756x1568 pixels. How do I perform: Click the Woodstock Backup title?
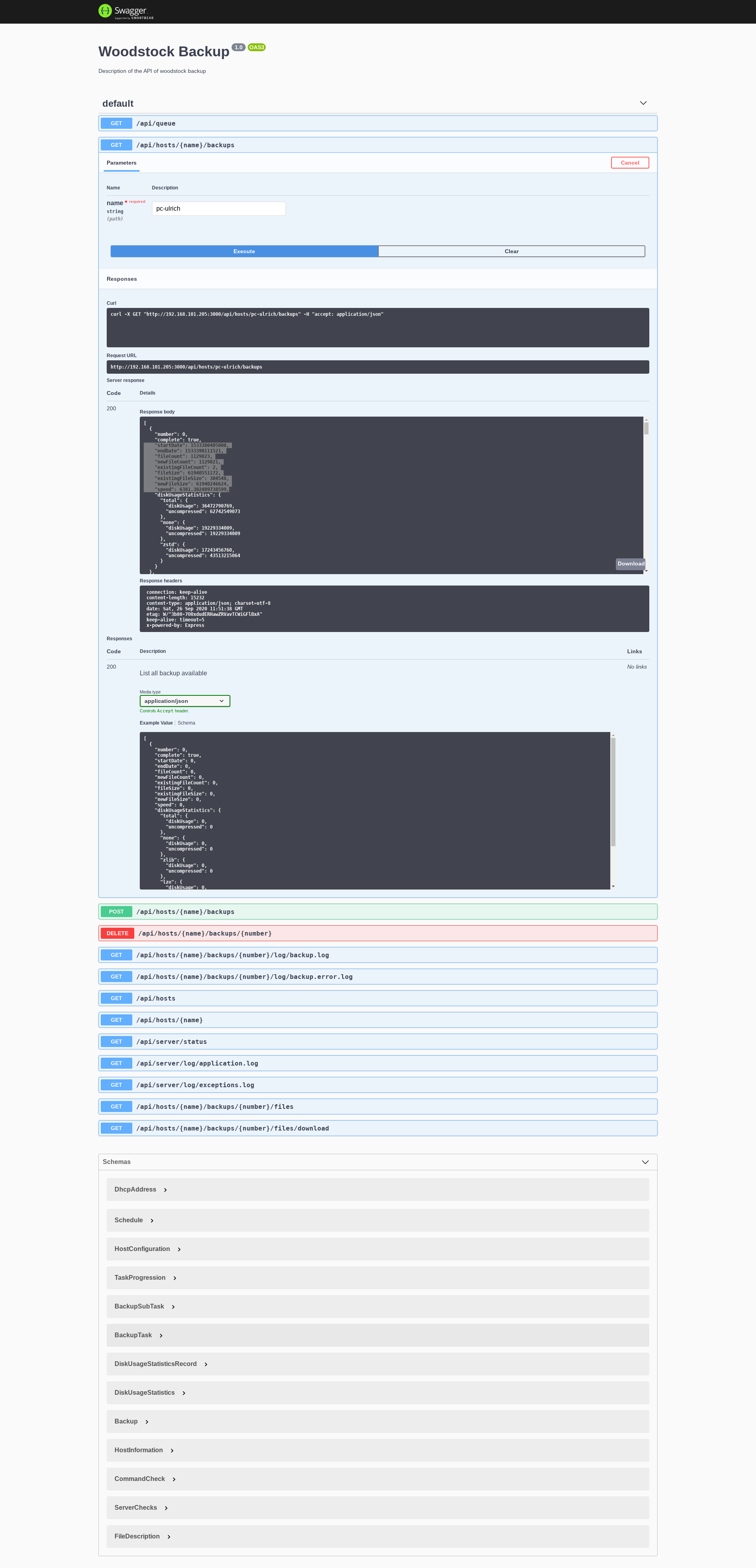(x=164, y=52)
